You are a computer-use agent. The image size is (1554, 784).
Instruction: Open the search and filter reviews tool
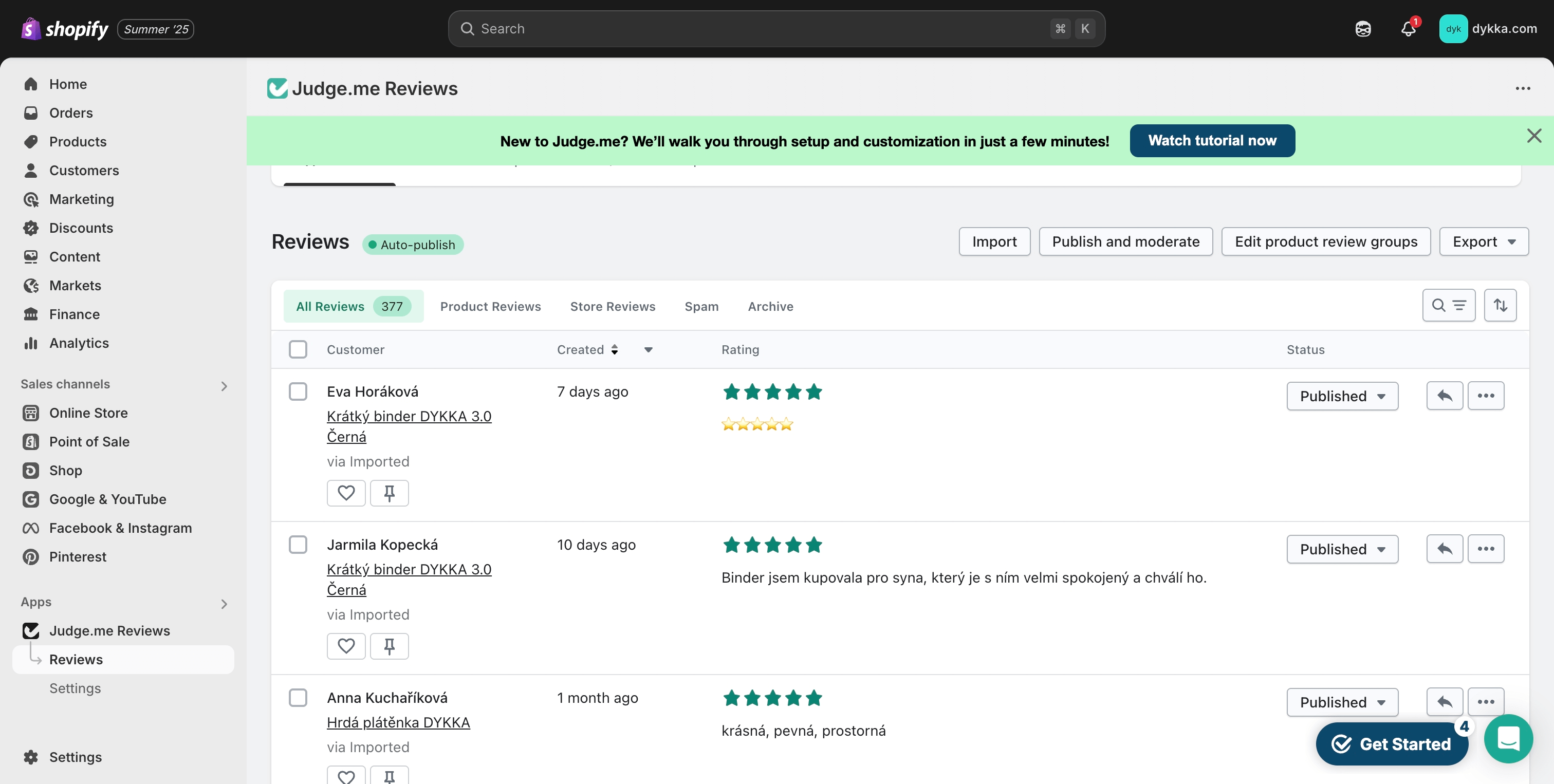[x=1449, y=305]
